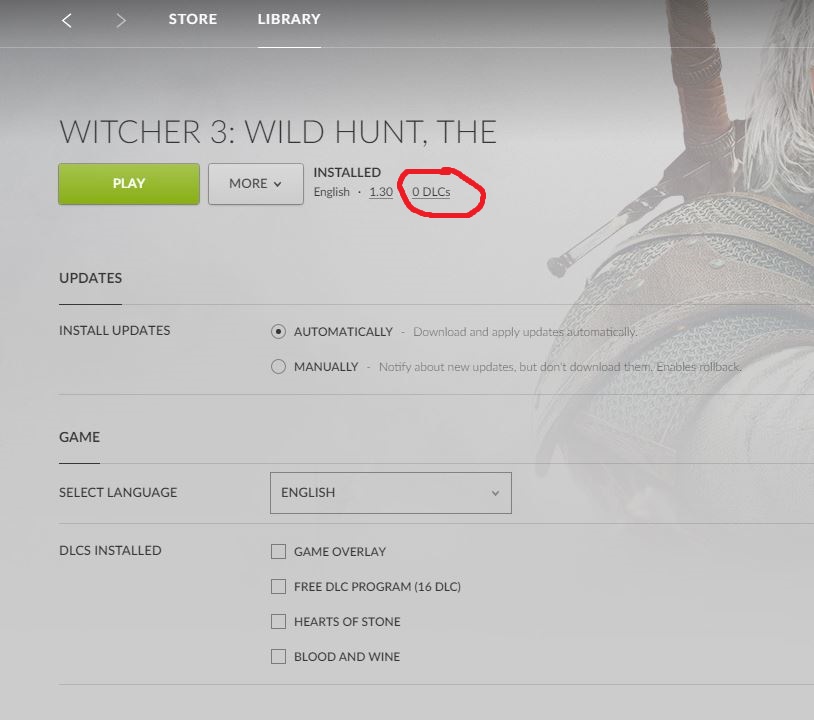
Task: Check FREE DLC PROGRAM (16 DLC)
Action: point(278,587)
